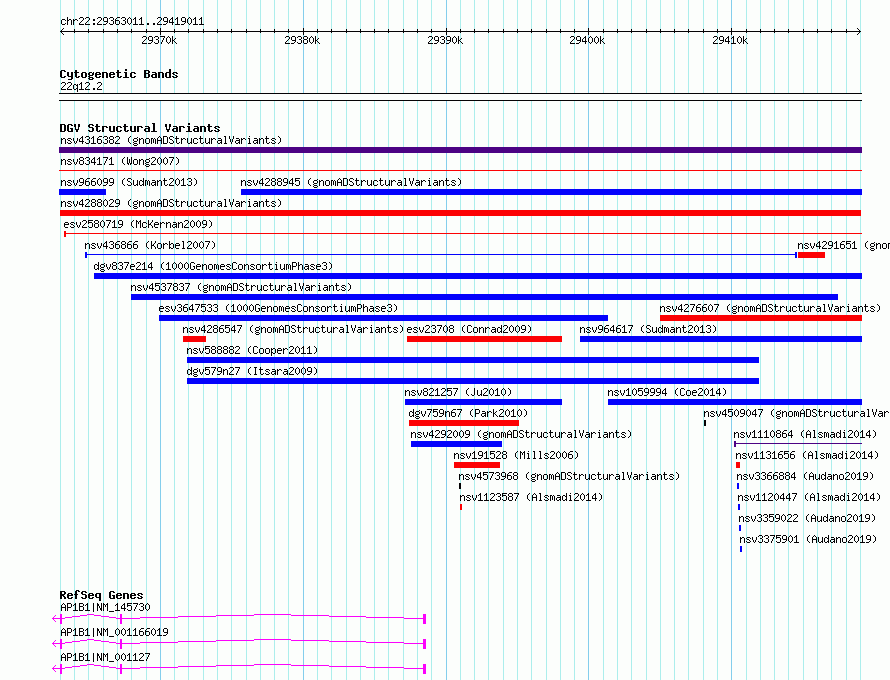This screenshot has height=680, width=890.
Task: Click the DGV Structural Variants track heading
Action: tap(140, 128)
